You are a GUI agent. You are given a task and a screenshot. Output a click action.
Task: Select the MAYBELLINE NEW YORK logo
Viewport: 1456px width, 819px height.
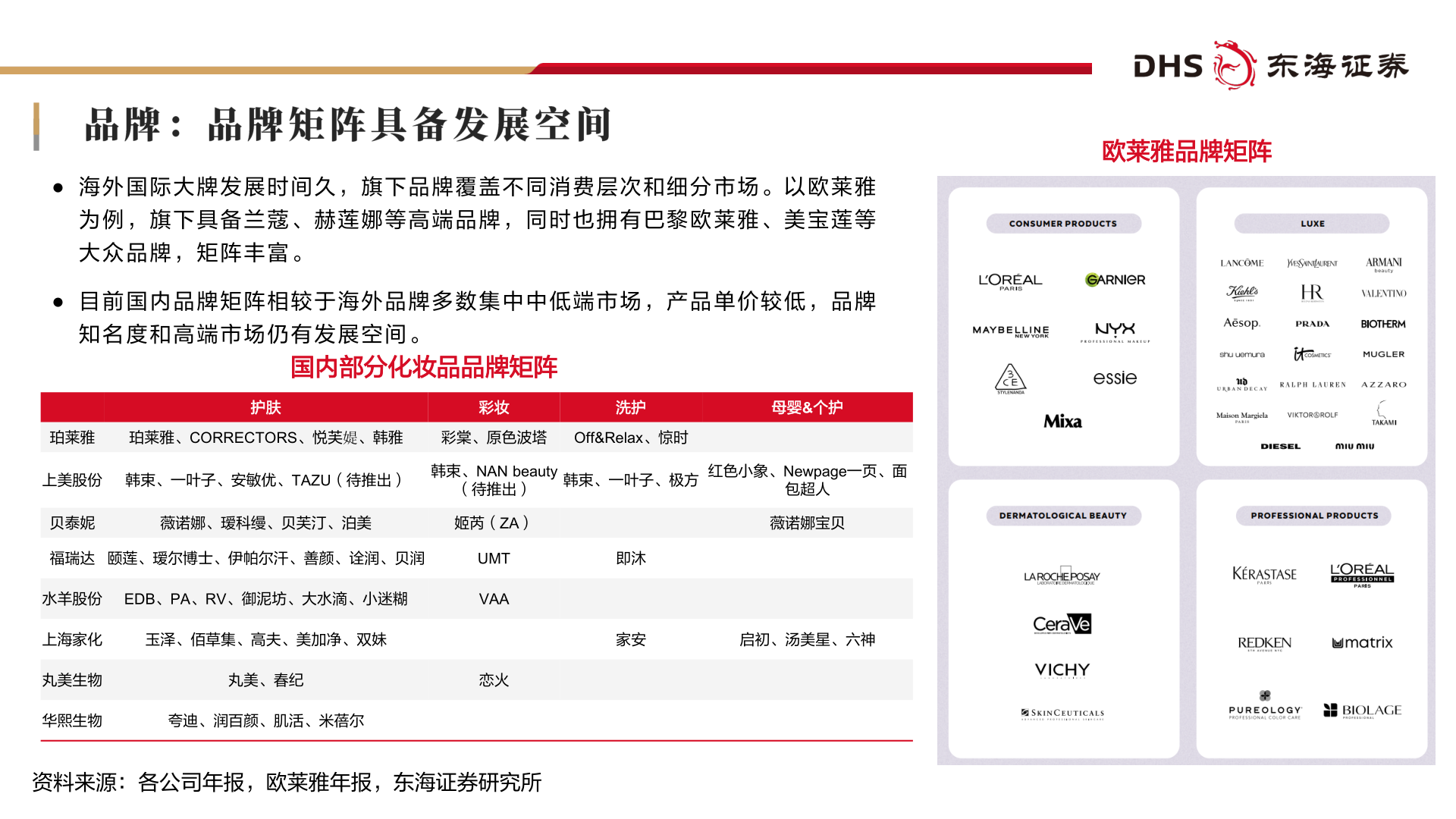1009,331
